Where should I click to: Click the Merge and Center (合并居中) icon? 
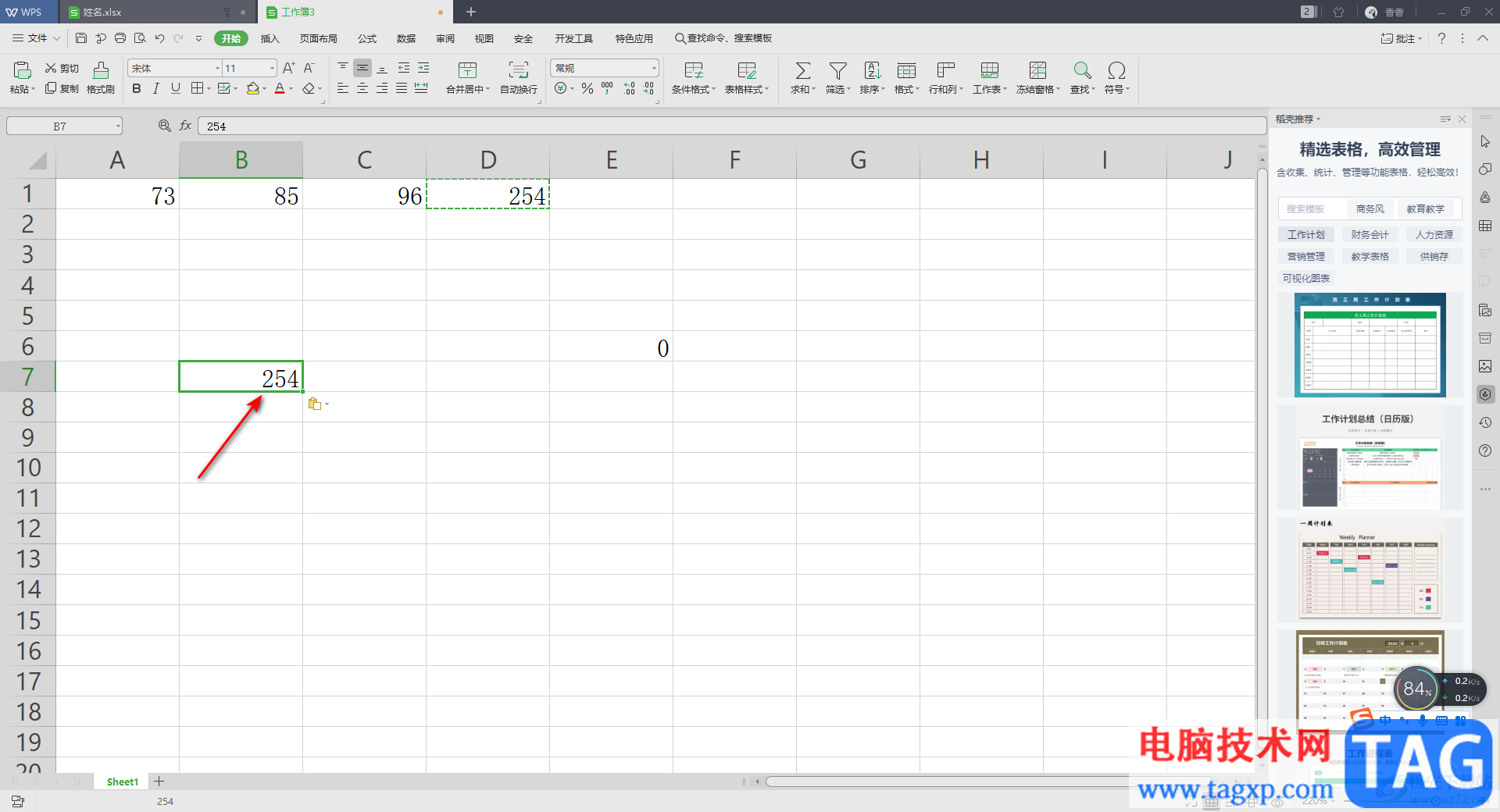tap(467, 70)
